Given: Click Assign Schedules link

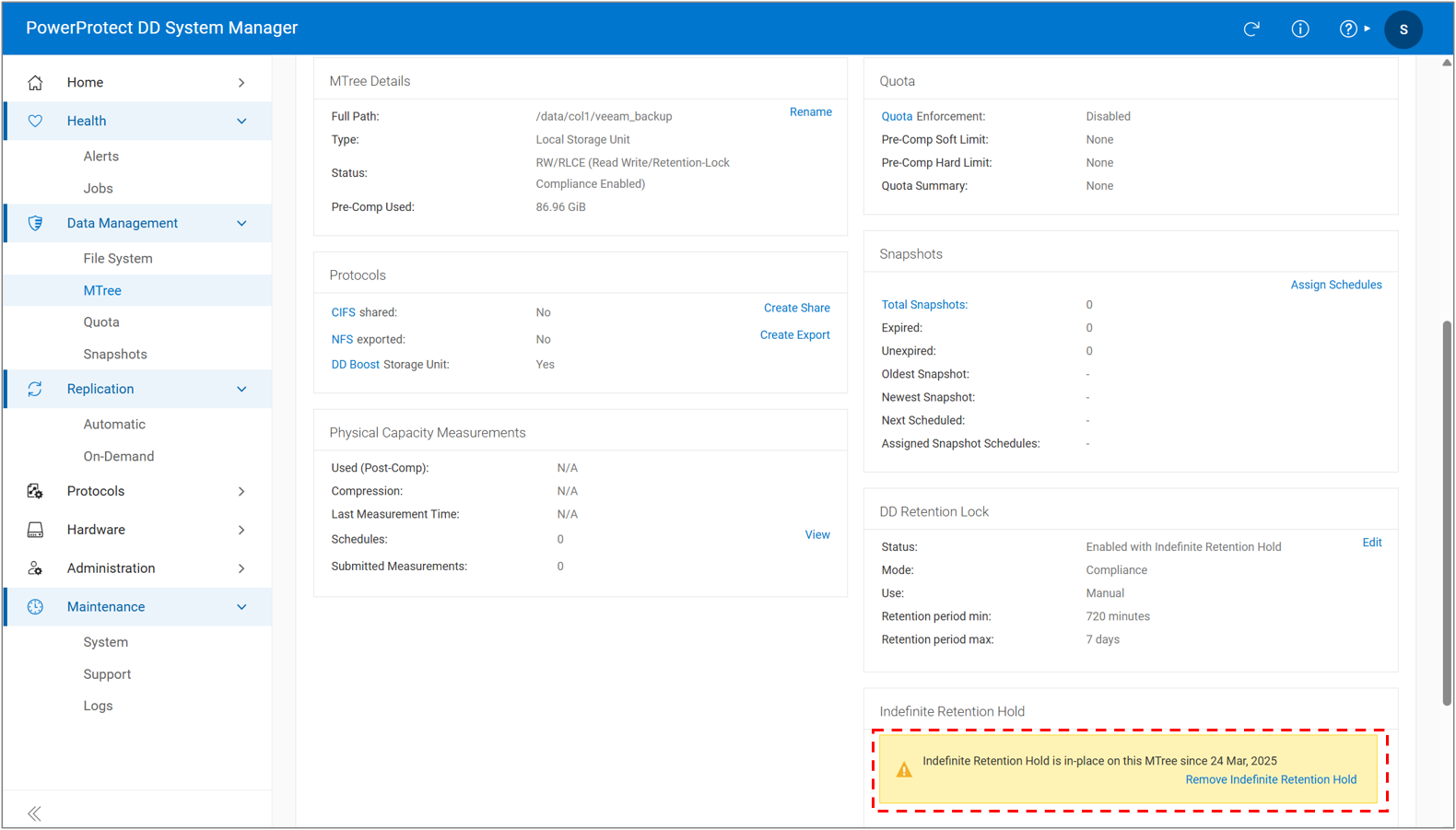Looking at the screenshot, I should pos(1336,286).
